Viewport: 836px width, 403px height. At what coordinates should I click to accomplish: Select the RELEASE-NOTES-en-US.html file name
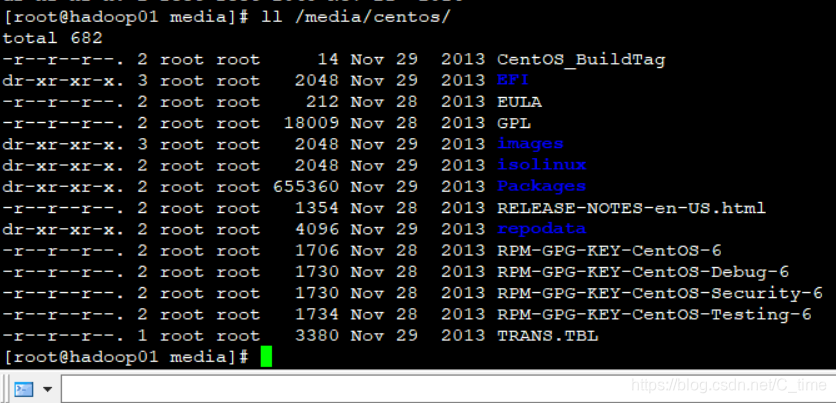[631, 207]
